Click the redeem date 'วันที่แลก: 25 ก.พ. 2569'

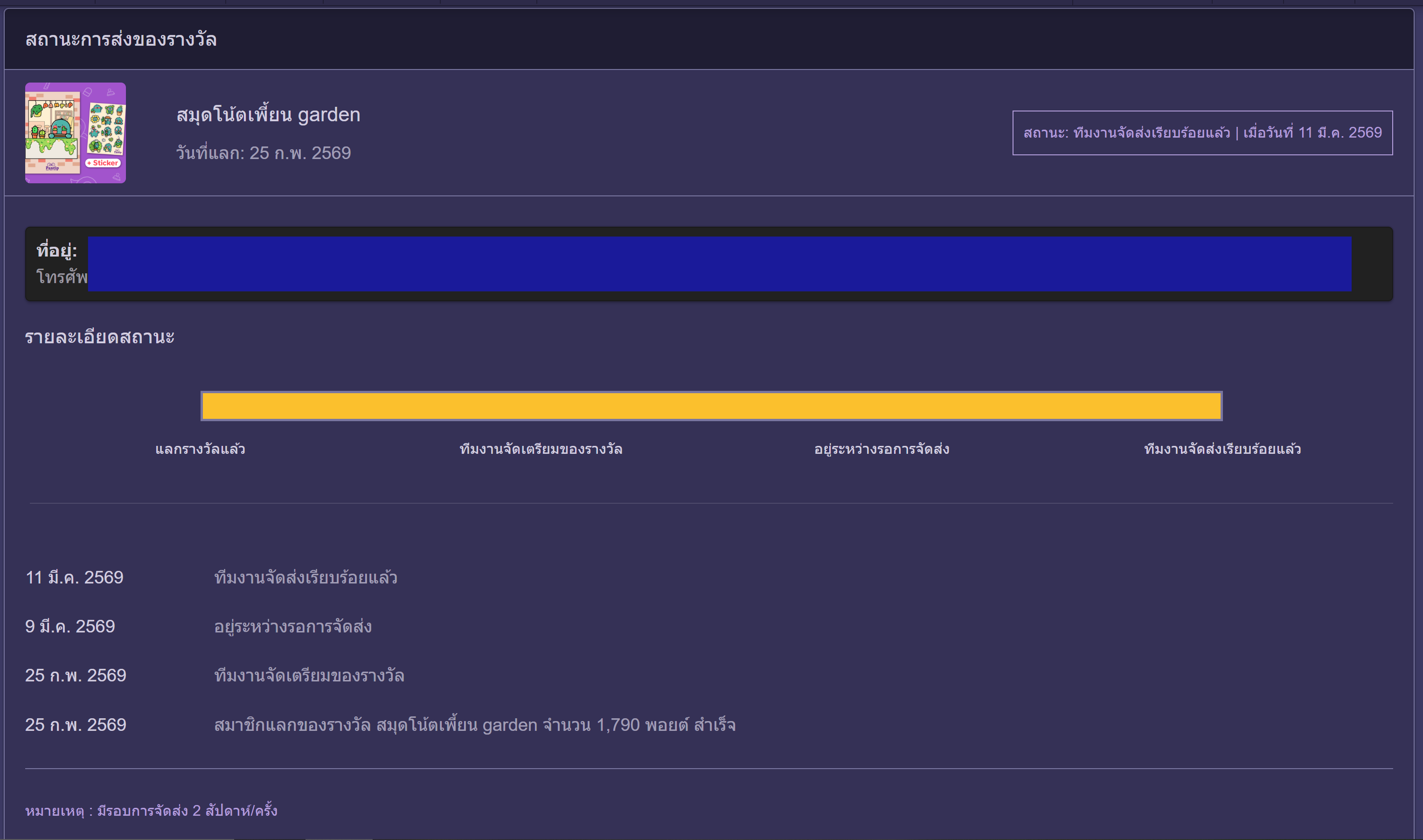click(263, 153)
